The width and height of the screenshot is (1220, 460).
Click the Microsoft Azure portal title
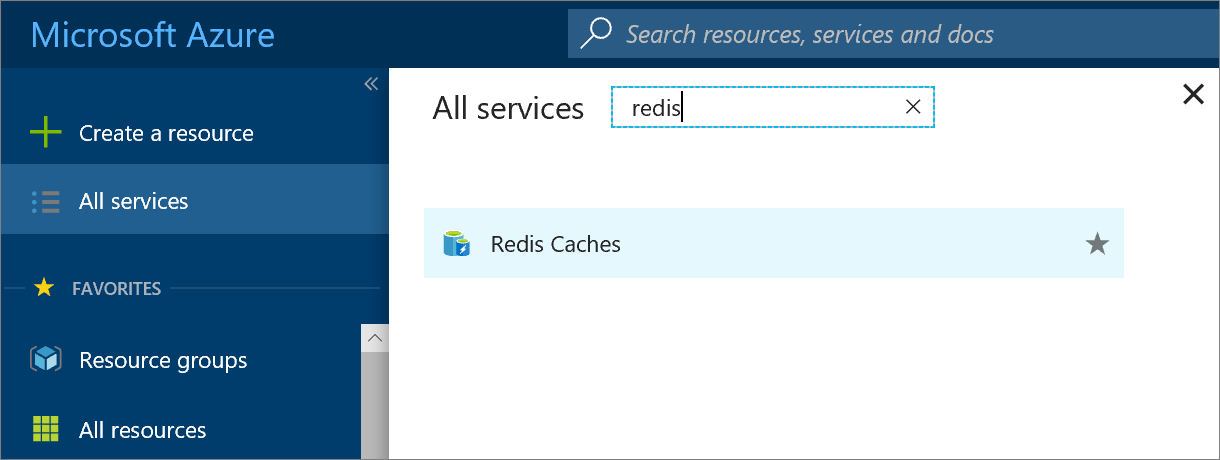153,34
